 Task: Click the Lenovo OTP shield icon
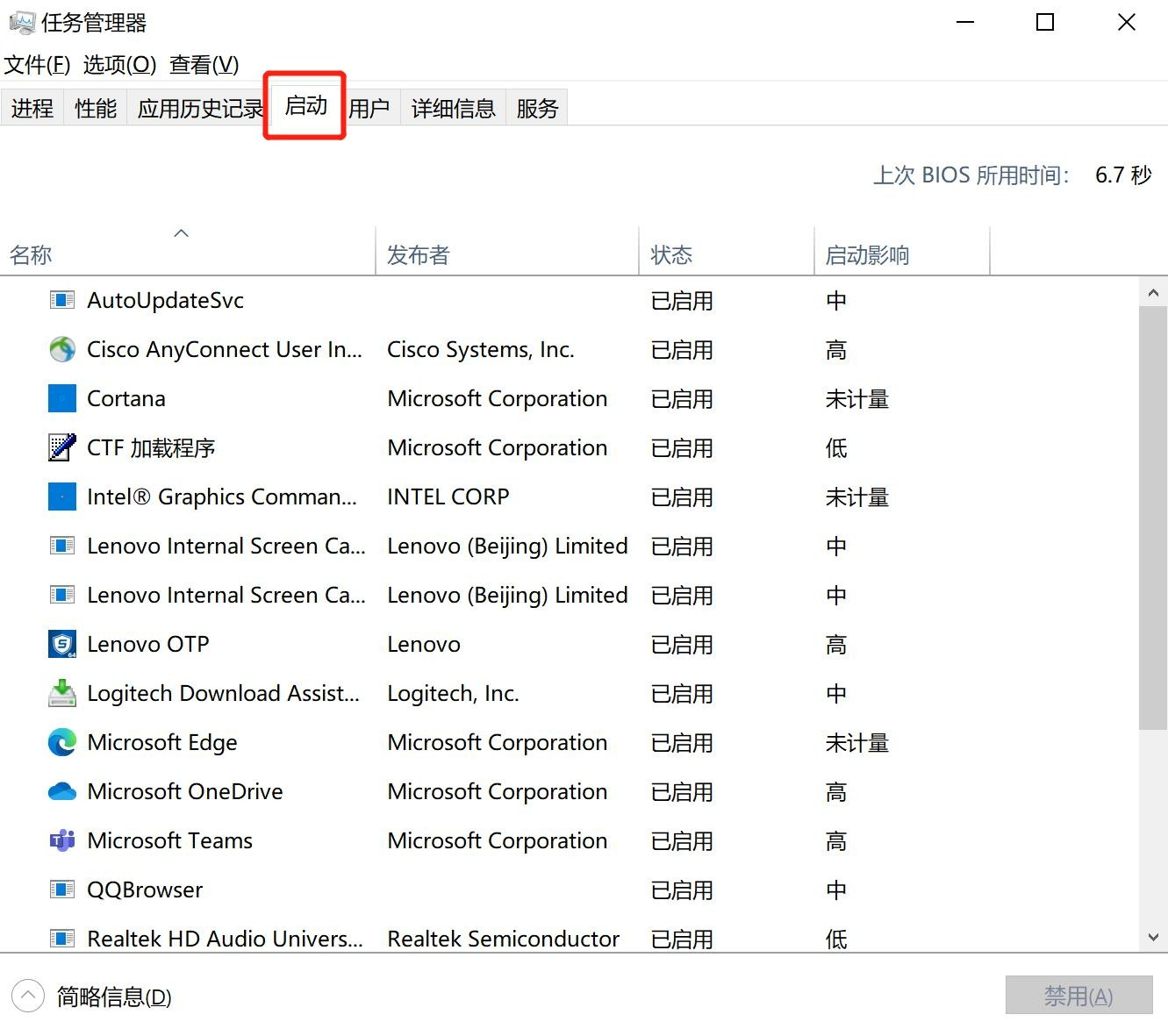point(61,644)
